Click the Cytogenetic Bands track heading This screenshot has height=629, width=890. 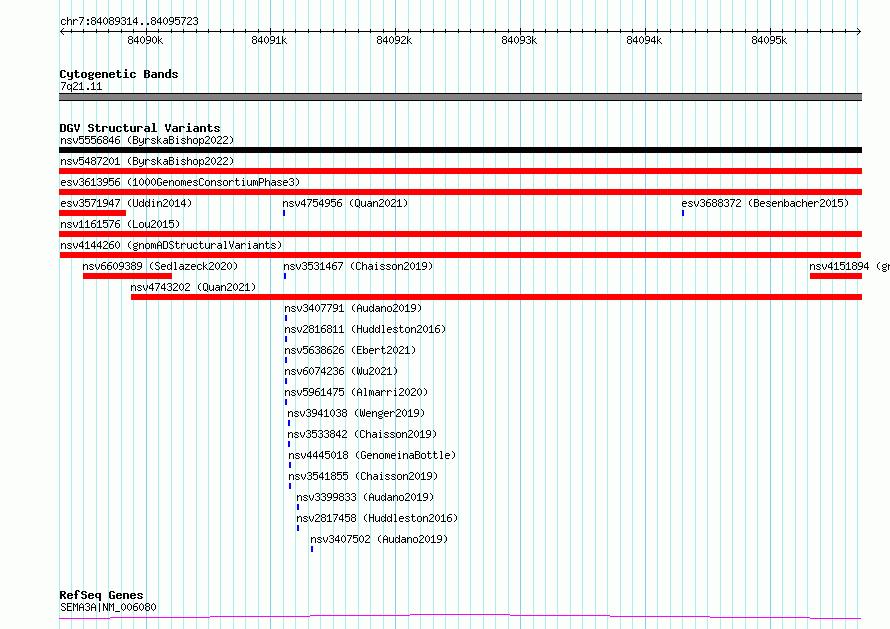[x=119, y=74]
